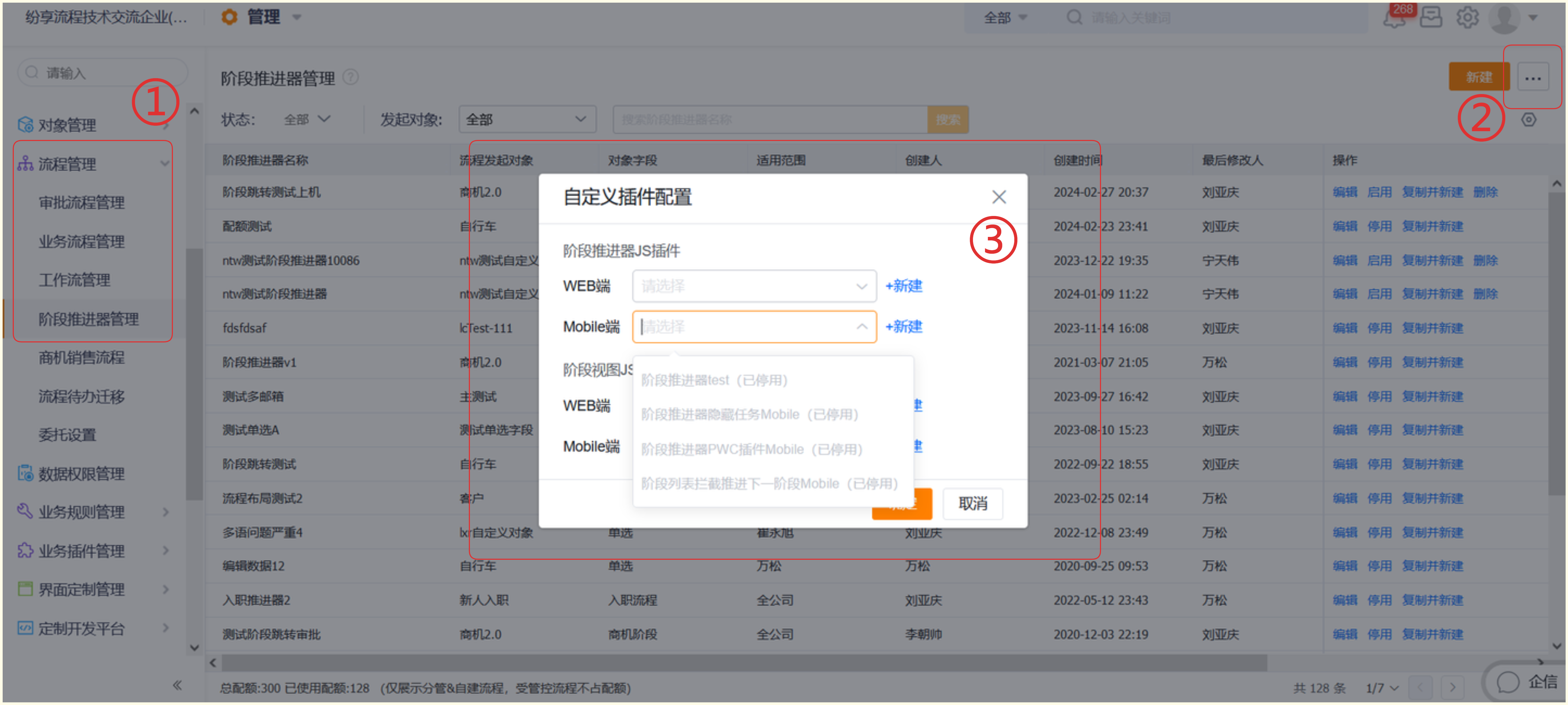Click the orange 管理 gear icon
The width and height of the screenshot is (1568, 705).
coord(229,17)
